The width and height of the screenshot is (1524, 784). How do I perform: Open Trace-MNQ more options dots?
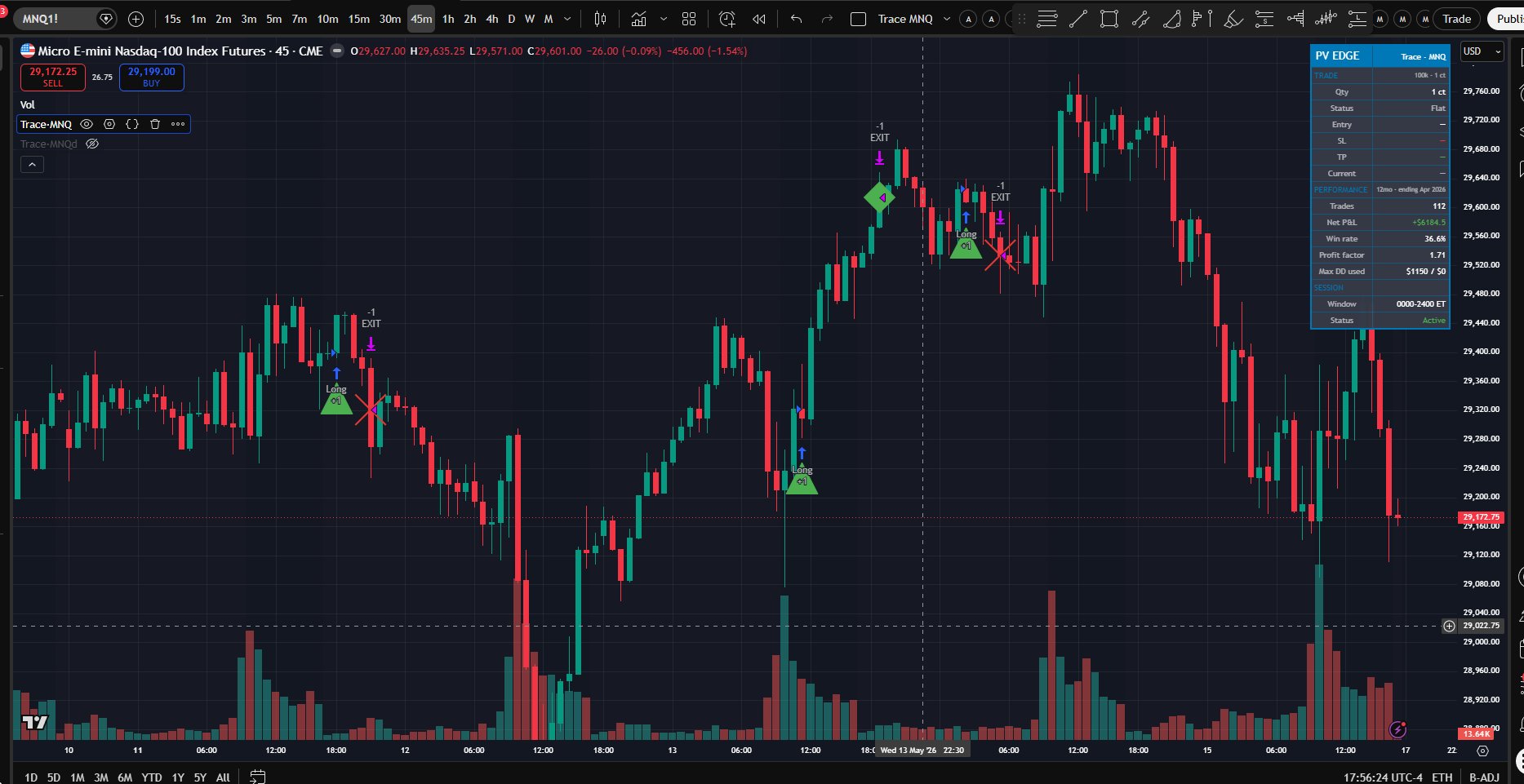(x=178, y=124)
